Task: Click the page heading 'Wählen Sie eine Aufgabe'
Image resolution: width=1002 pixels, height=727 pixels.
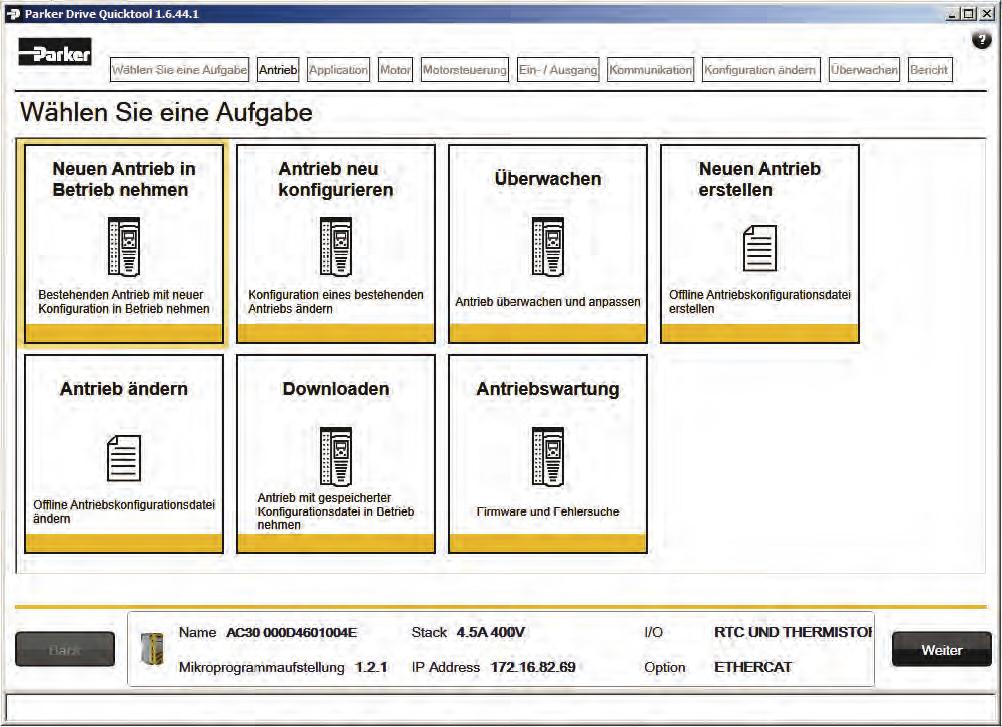Action: tap(166, 112)
